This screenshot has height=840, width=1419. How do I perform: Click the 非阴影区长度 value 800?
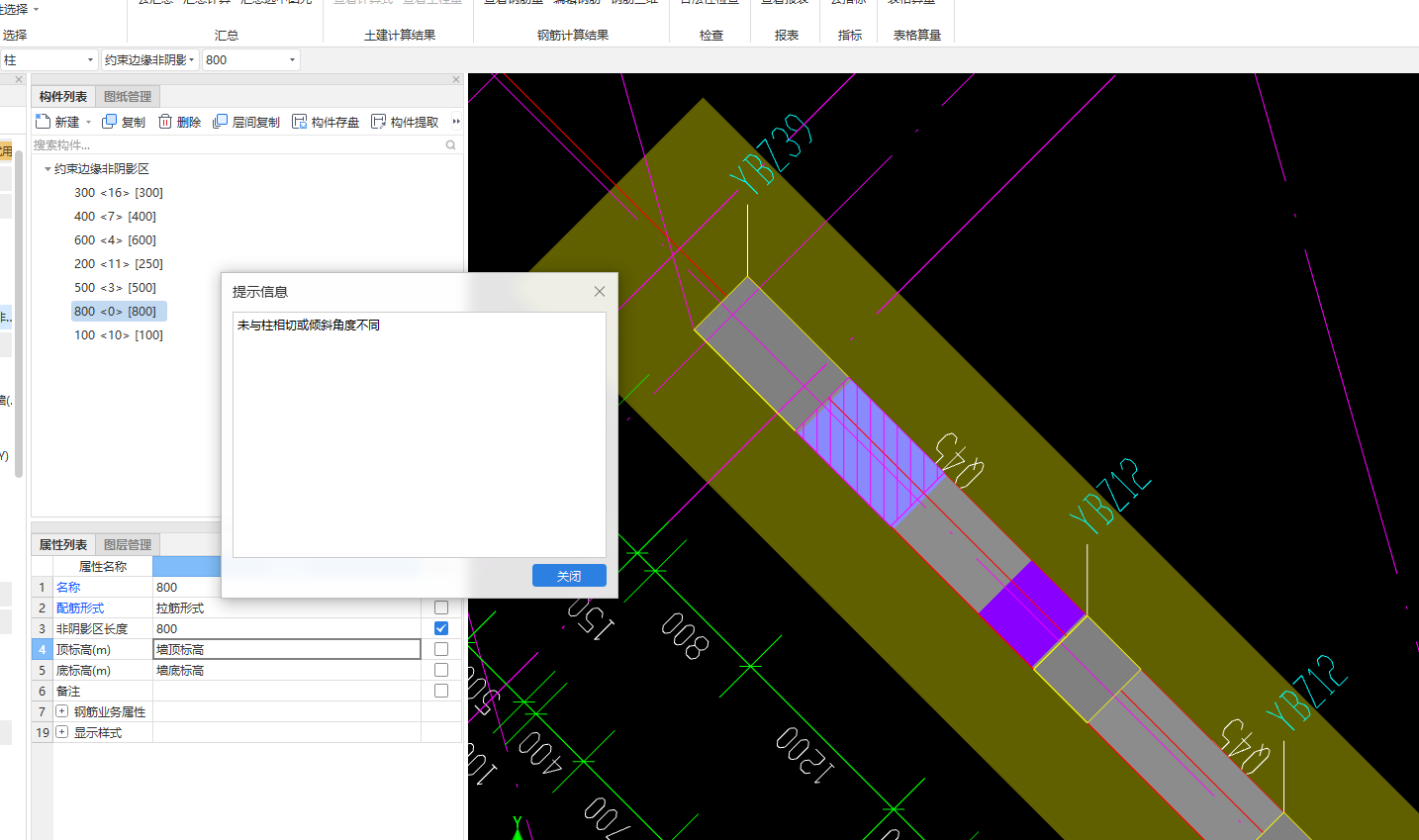pos(287,628)
